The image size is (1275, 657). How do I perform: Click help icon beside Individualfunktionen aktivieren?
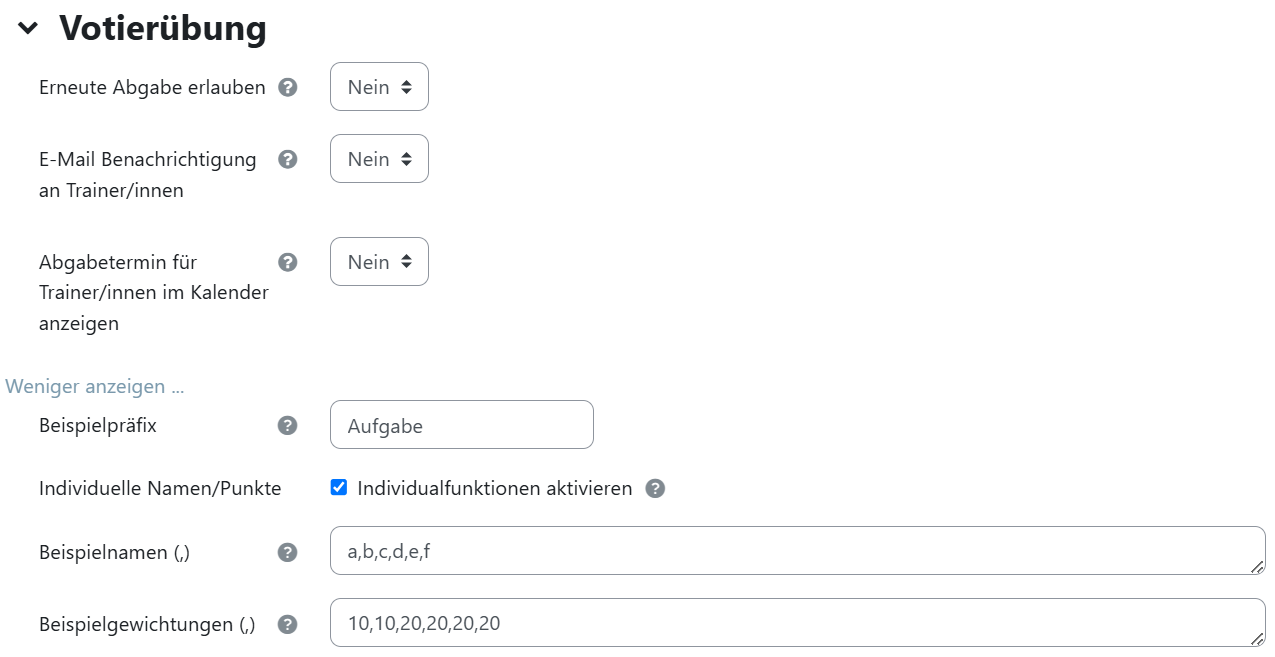click(655, 488)
